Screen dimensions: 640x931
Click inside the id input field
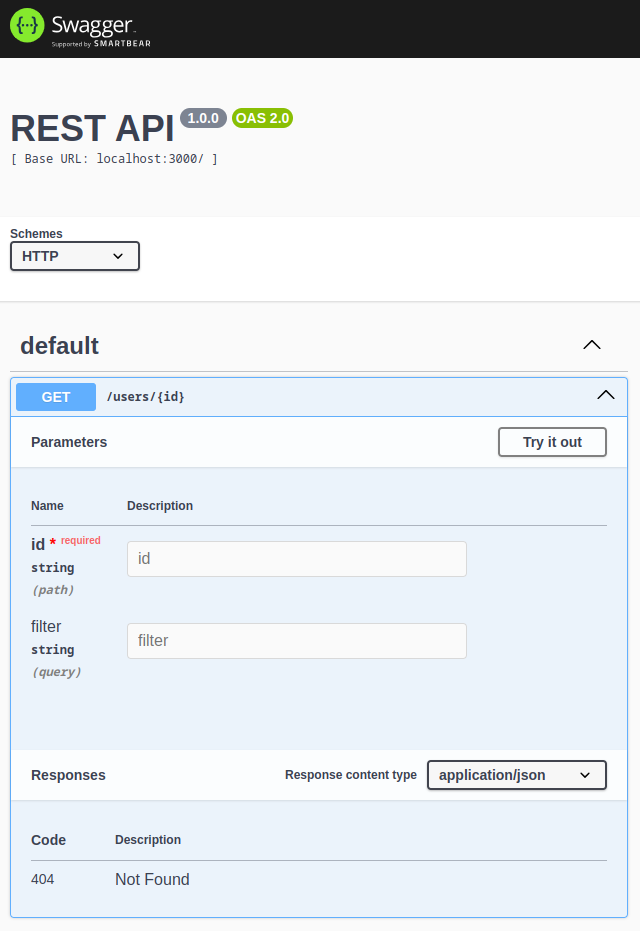click(x=295, y=558)
